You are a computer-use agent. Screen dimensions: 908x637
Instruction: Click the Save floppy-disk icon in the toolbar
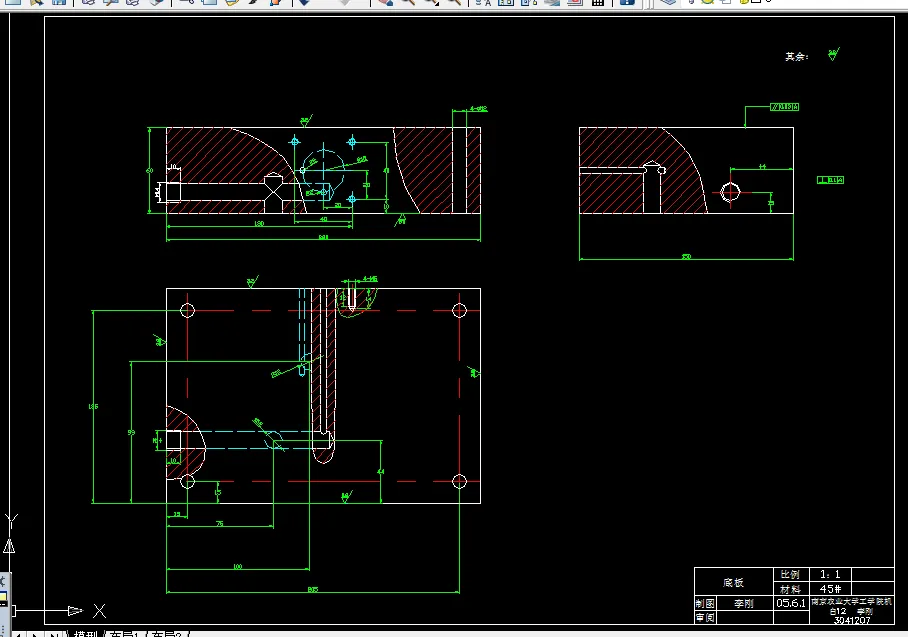pos(59,2)
